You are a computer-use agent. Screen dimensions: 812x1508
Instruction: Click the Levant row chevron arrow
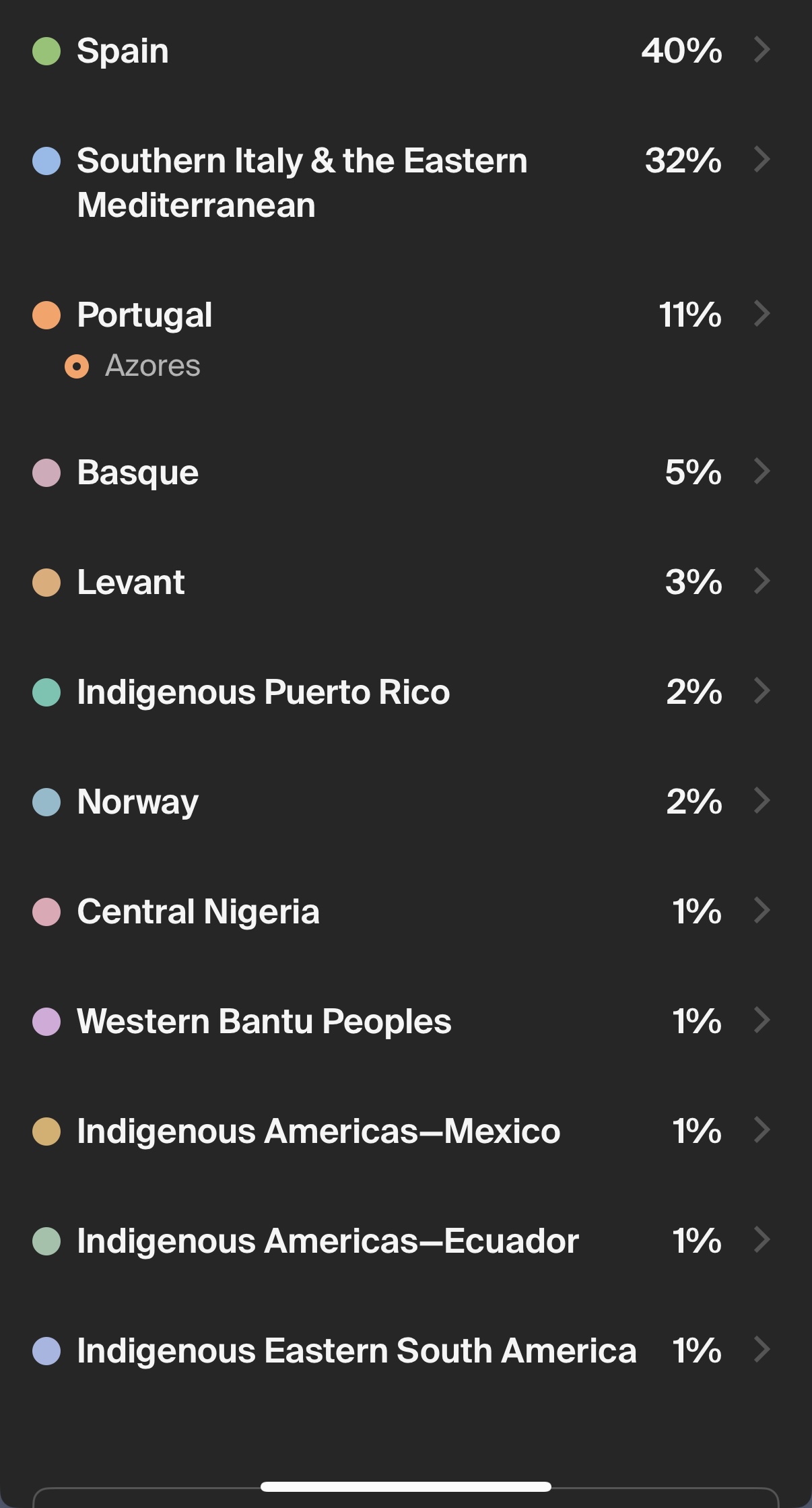[x=762, y=581]
